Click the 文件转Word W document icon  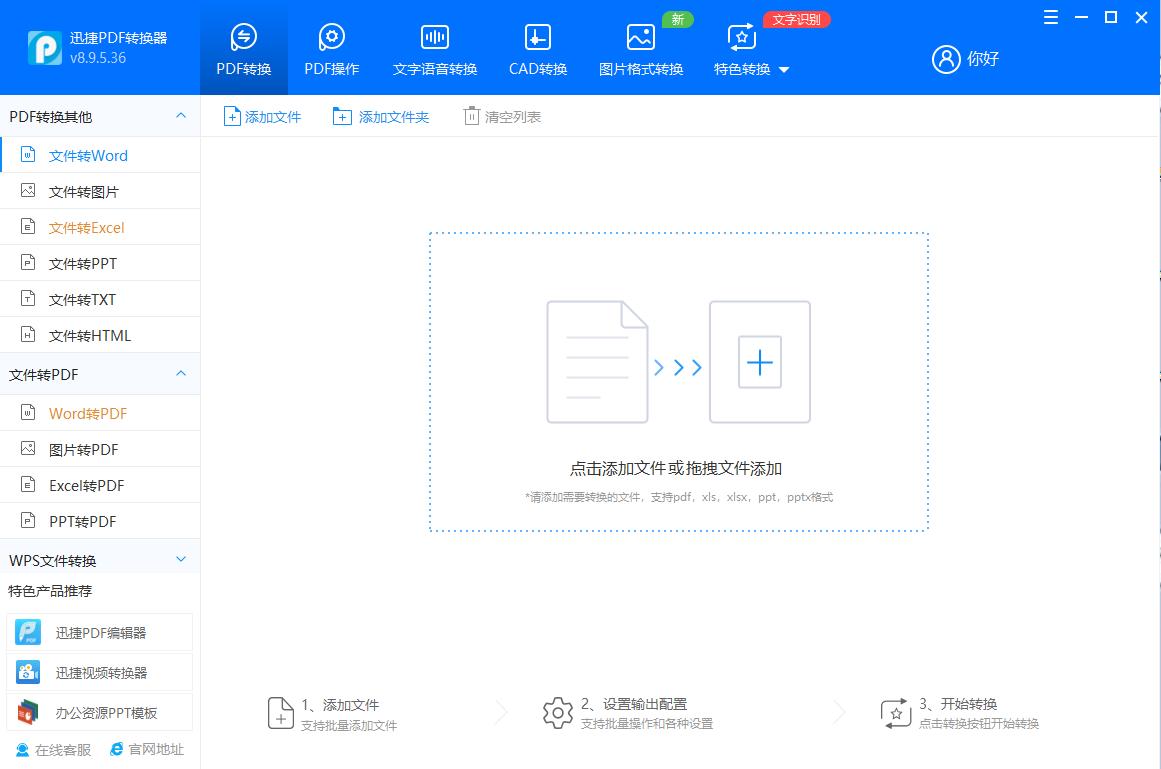(x=28, y=155)
